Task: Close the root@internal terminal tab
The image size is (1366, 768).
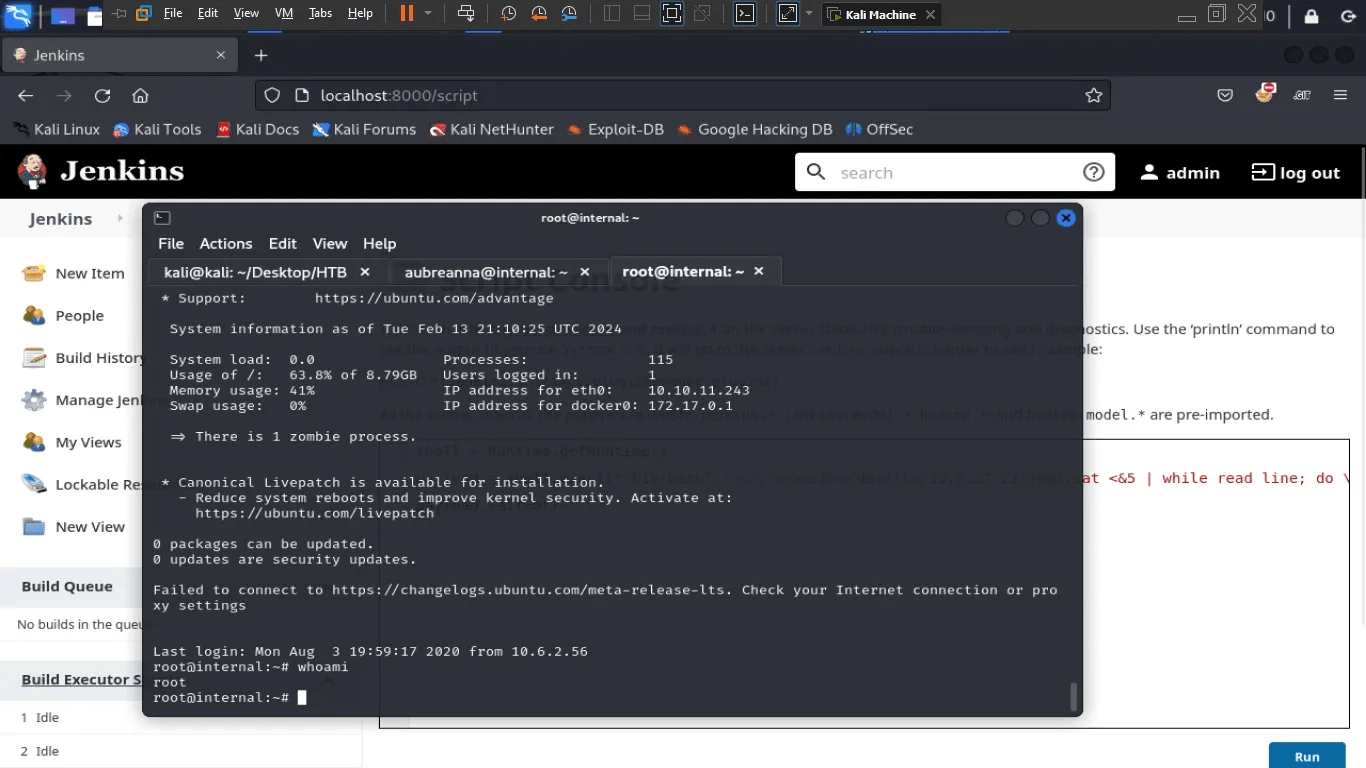Action: click(759, 271)
